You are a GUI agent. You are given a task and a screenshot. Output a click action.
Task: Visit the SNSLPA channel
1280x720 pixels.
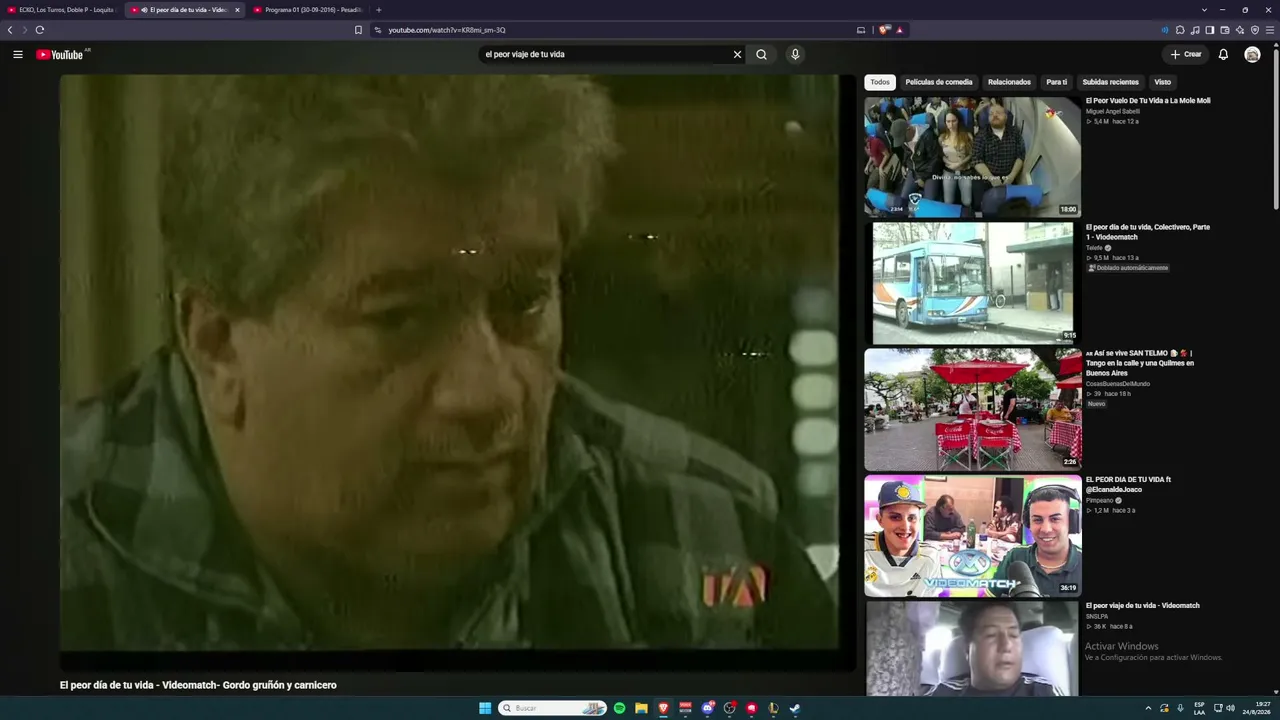(1097, 616)
